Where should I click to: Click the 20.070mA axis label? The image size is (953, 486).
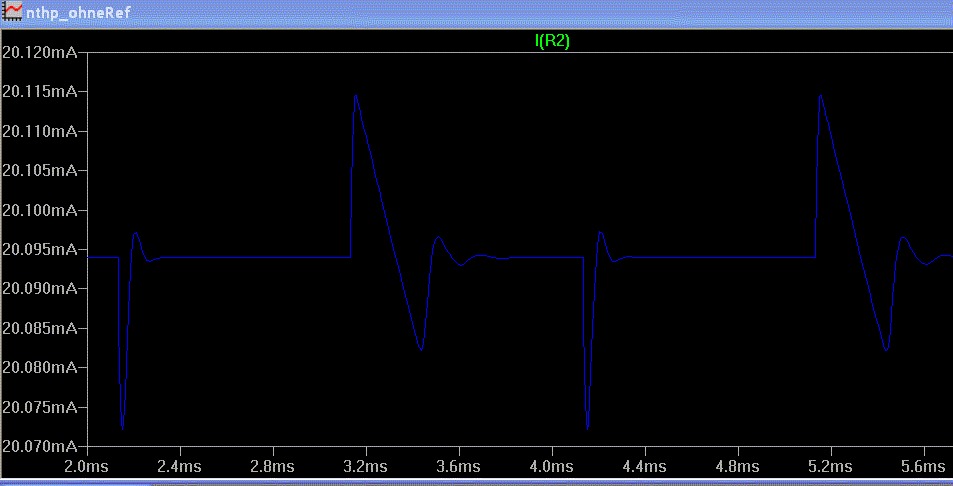pyautogui.click(x=40, y=447)
